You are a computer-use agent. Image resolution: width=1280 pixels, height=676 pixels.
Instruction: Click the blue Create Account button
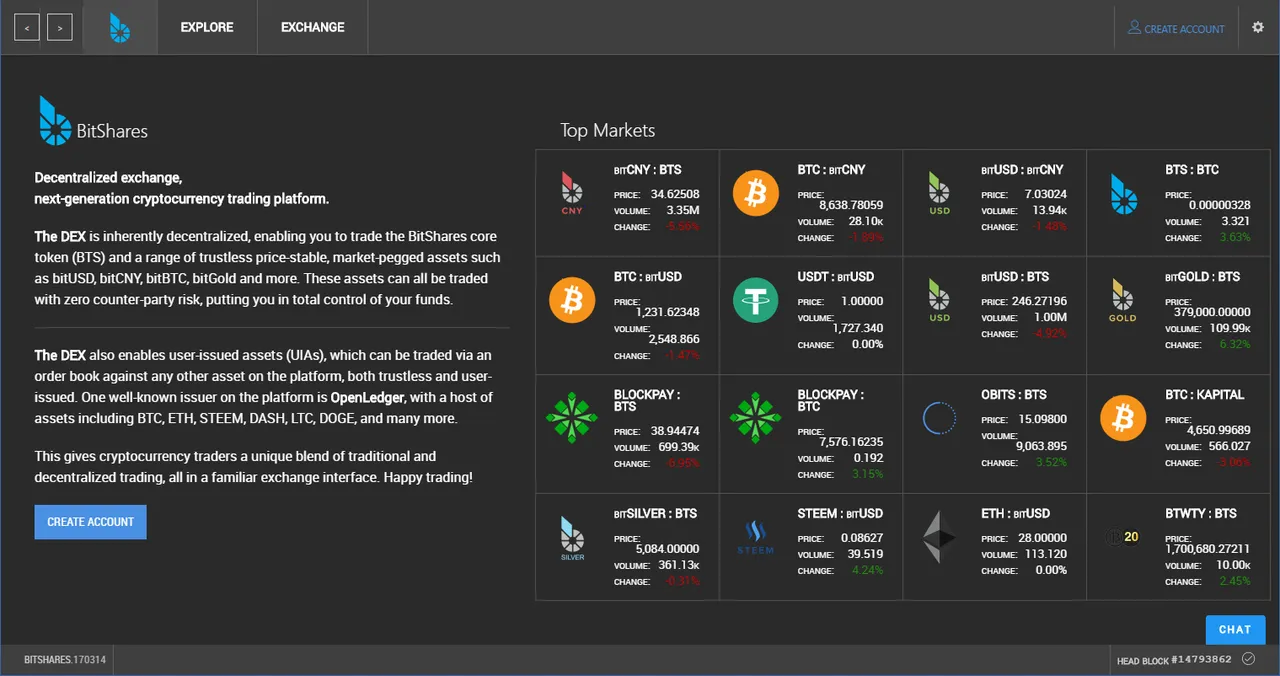click(x=90, y=522)
